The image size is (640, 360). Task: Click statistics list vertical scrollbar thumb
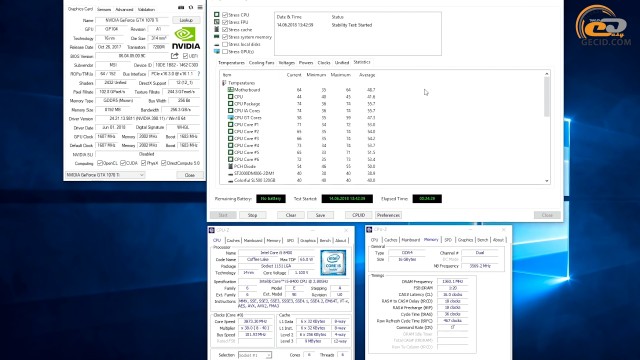point(547,97)
